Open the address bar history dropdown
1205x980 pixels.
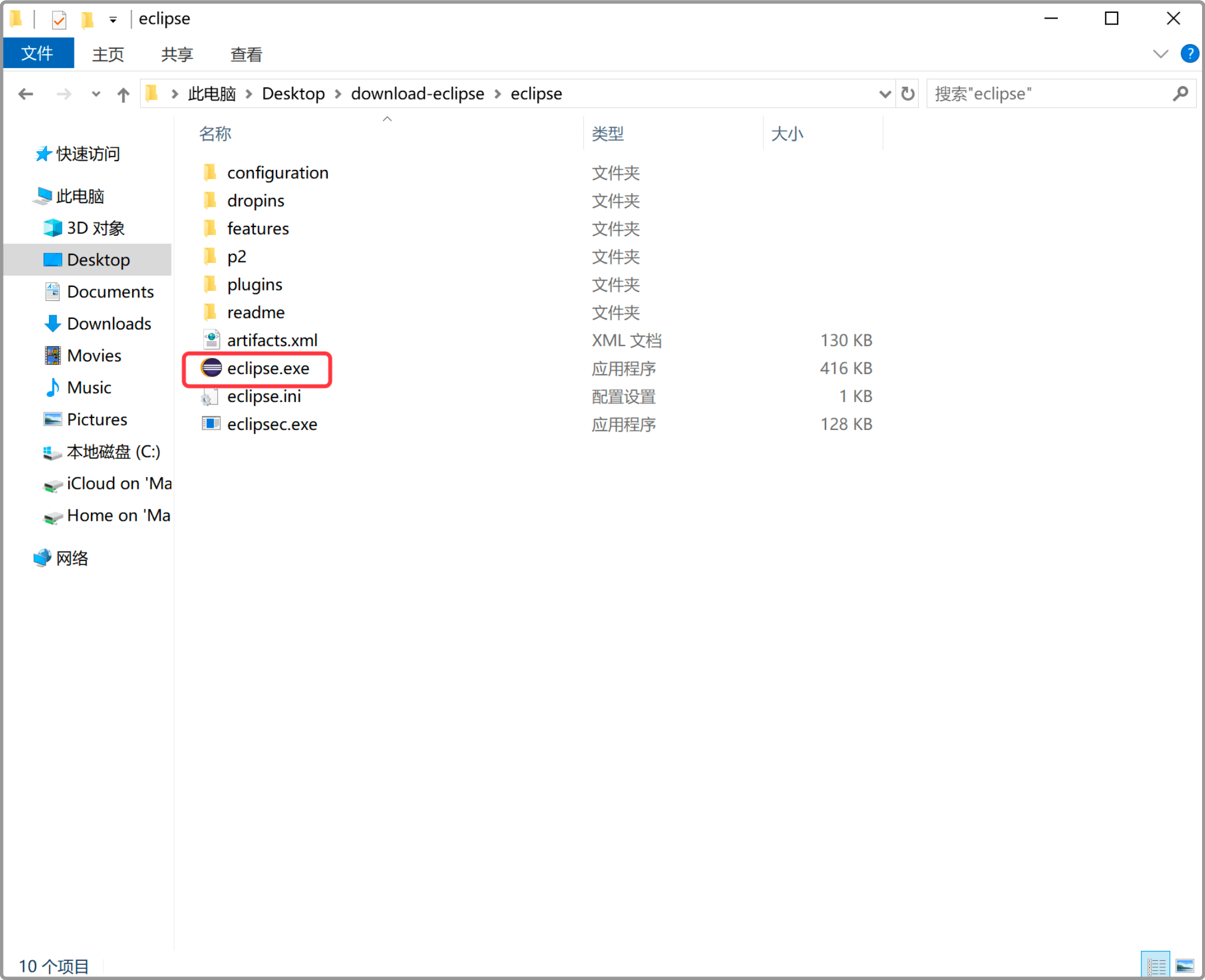click(x=885, y=94)
